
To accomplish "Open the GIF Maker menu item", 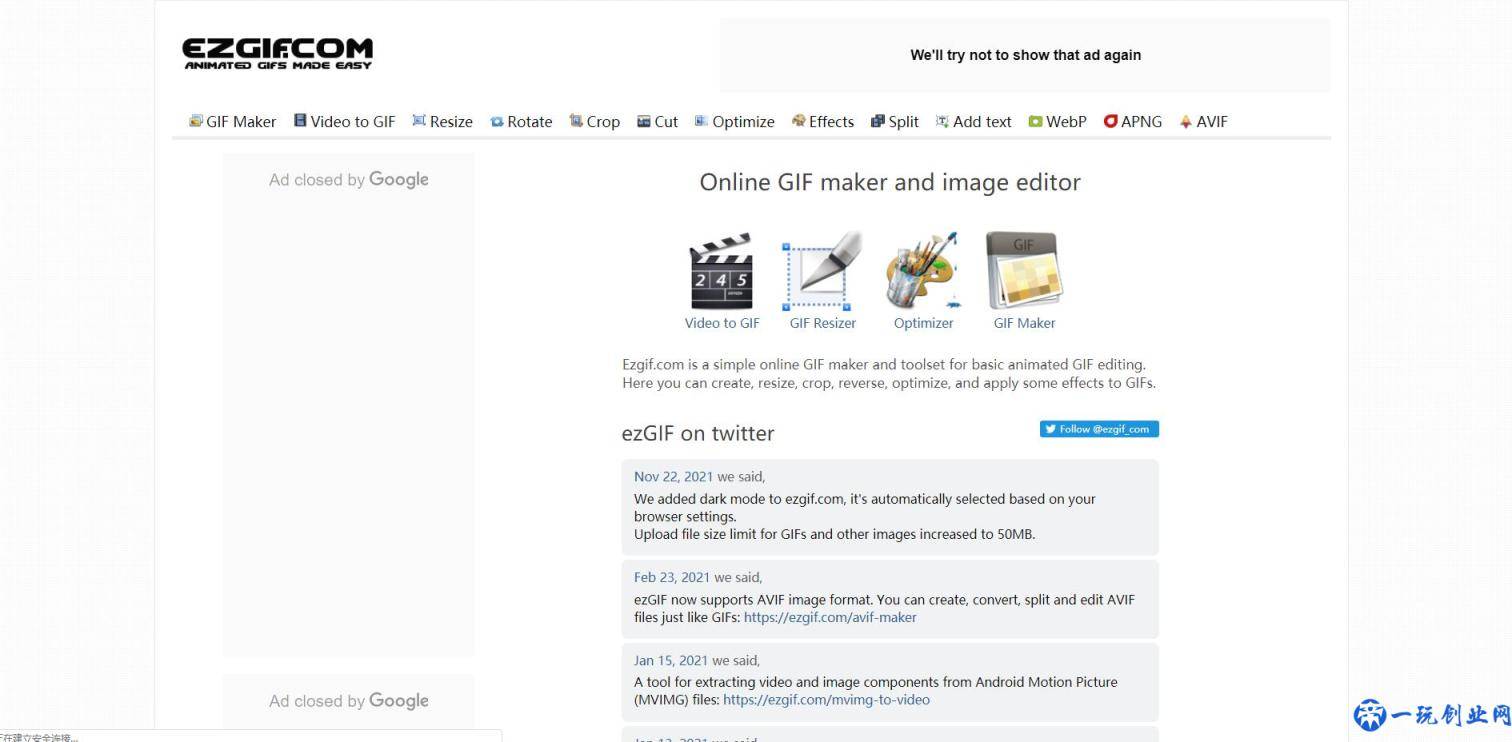I will tap(232, 121).
